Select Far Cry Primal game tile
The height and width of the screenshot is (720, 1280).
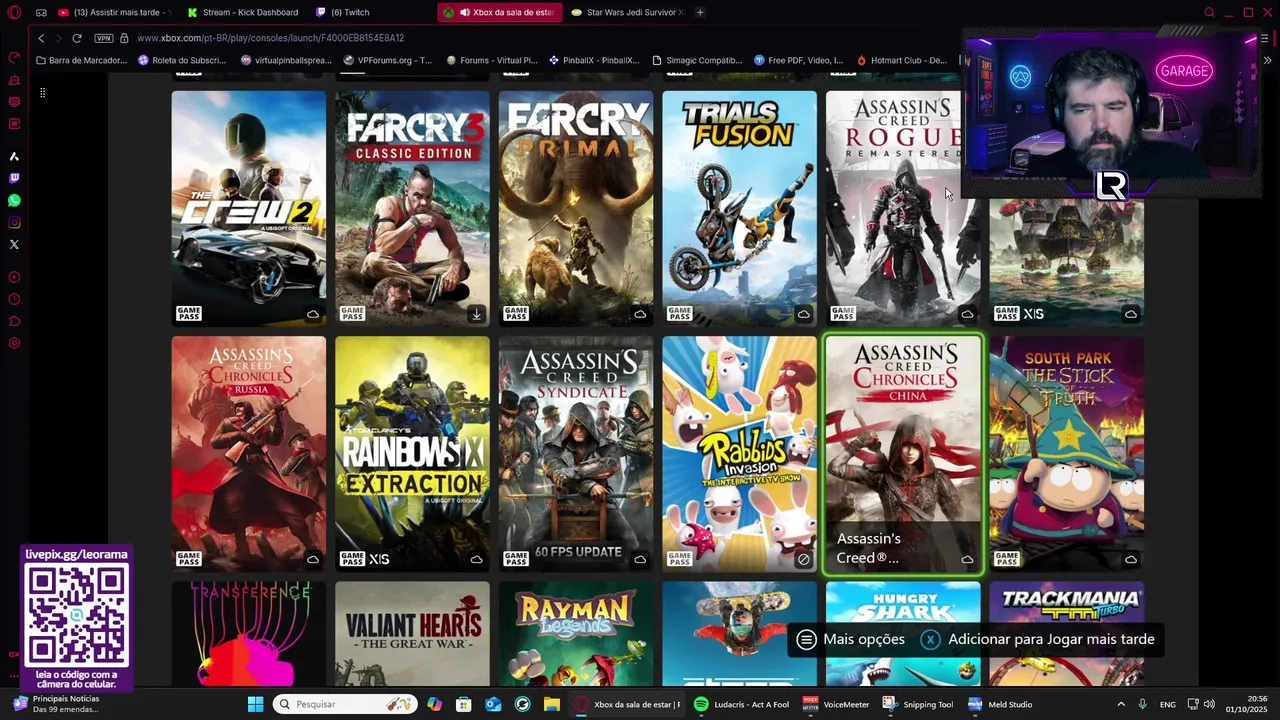[x=576, y=208]
